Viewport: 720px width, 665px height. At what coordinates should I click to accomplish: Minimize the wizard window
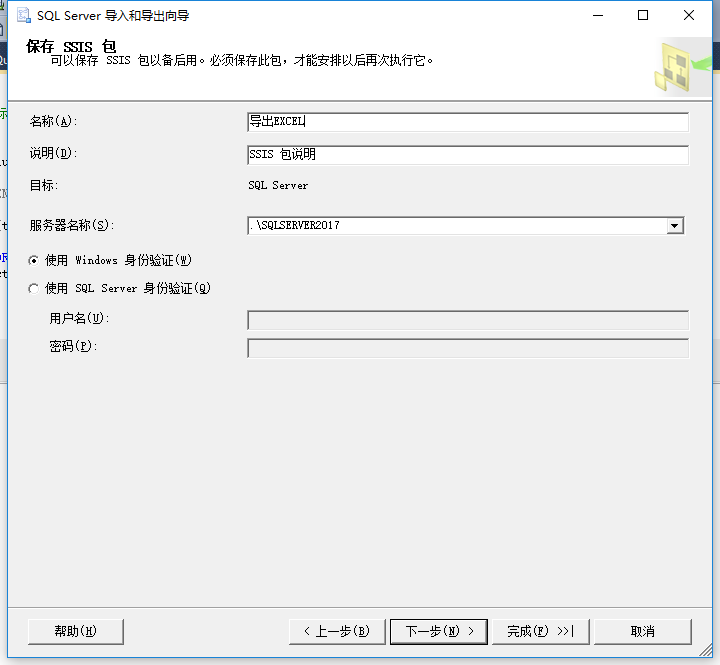point(598,15)
